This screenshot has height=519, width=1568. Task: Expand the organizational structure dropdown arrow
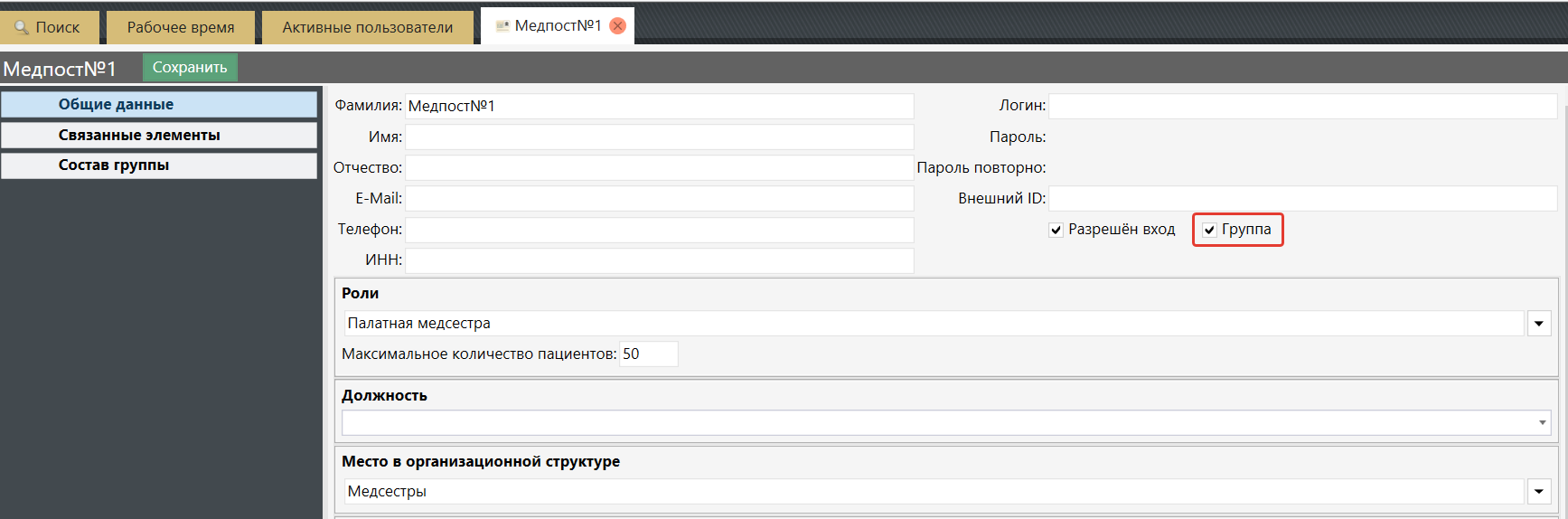click(x=1539, y=492)
